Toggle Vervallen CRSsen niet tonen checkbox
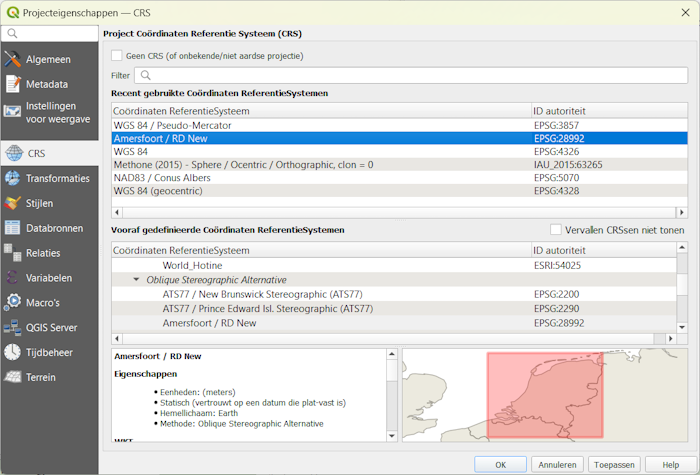This screenshot has height=475, width=700. tap(556, 230)
